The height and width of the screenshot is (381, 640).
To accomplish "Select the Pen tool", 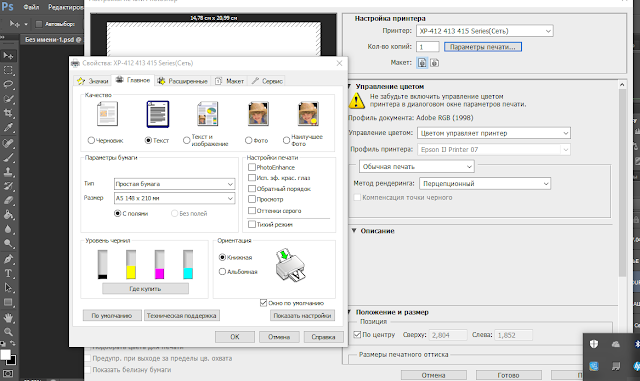I will pyautogui.click(x=8, y=259).
